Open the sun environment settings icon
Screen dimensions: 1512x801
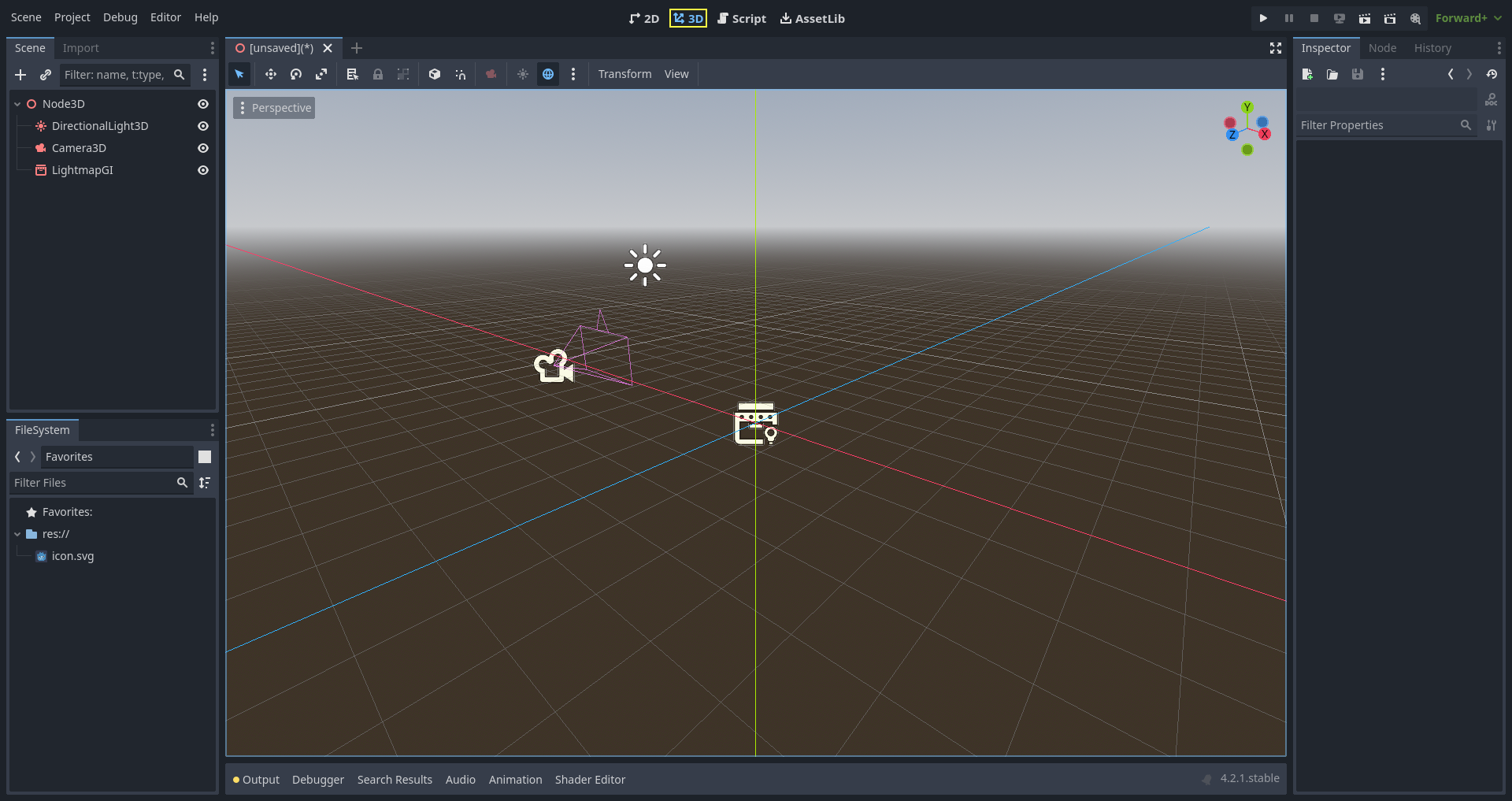(x=523, y=74)
